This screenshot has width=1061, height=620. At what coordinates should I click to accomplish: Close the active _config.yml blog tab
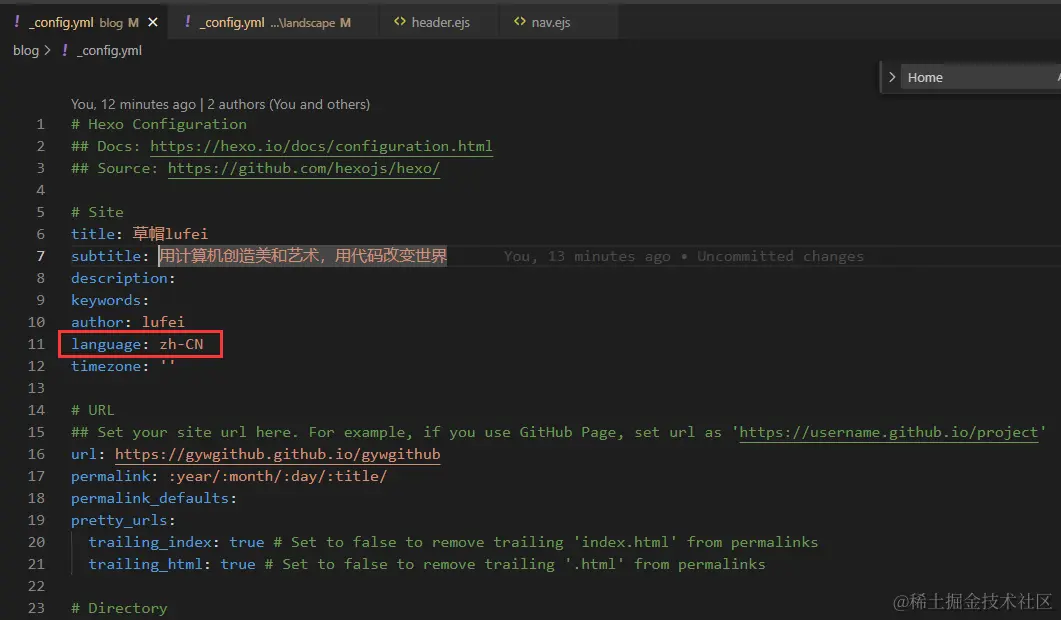pyautogui.click(x=152, y=22)
